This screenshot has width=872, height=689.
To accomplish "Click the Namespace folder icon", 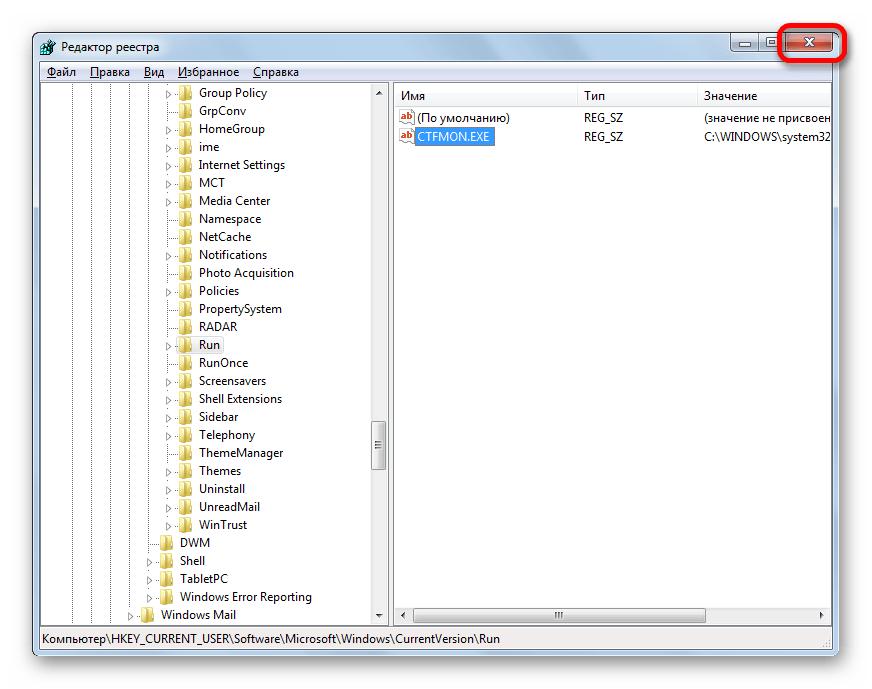I will tap(186, 219).
